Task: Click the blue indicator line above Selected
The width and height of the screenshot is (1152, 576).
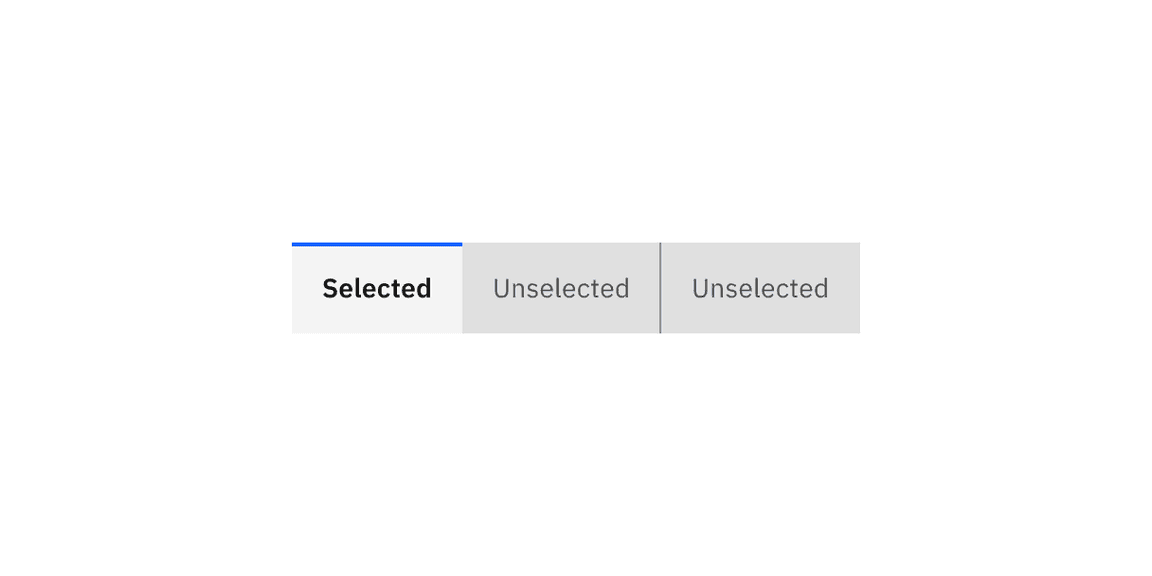Action: pos(377,244)
